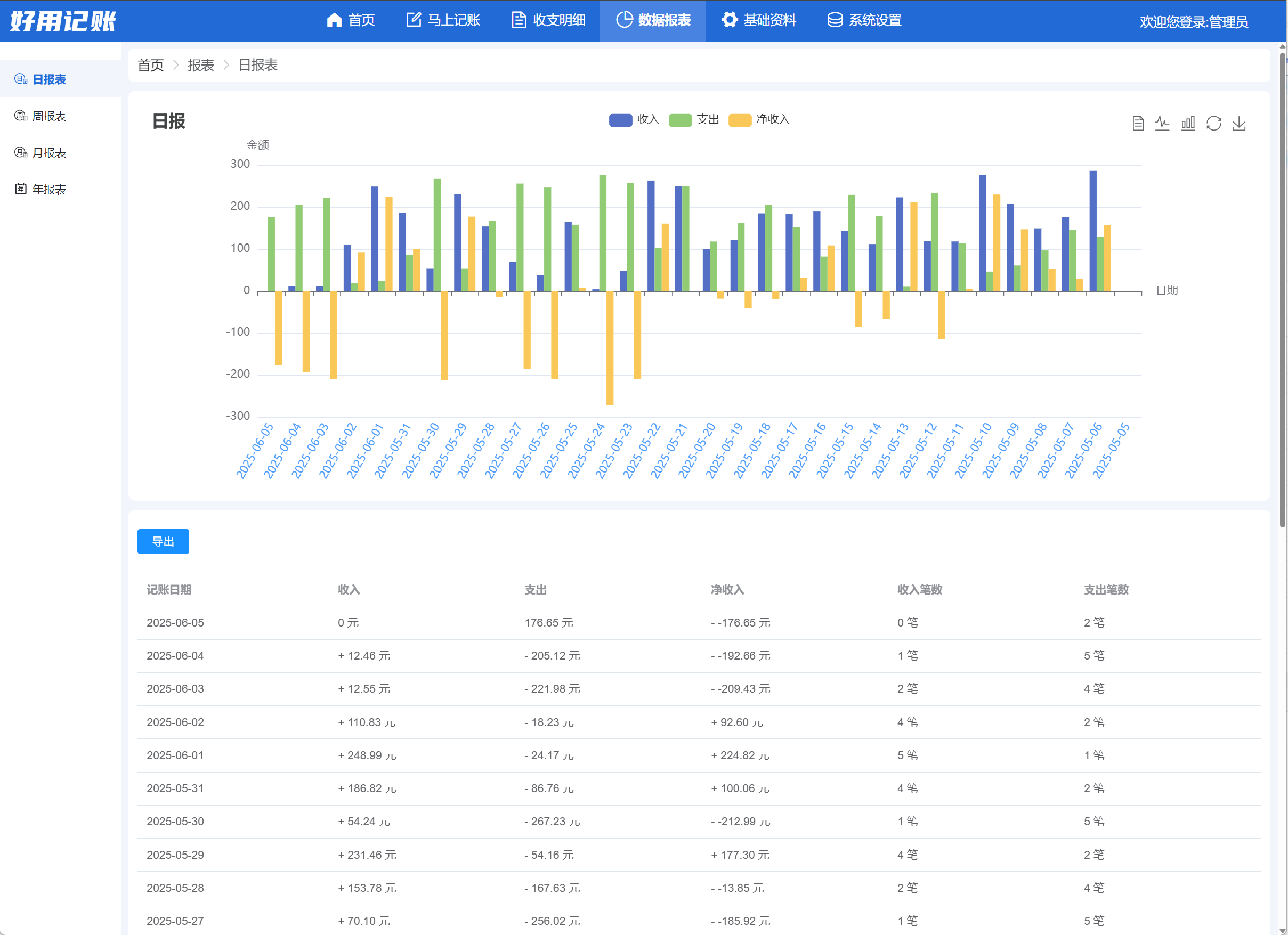
Task: Open the chart data view icon
Action: [x=1138, y=123]
